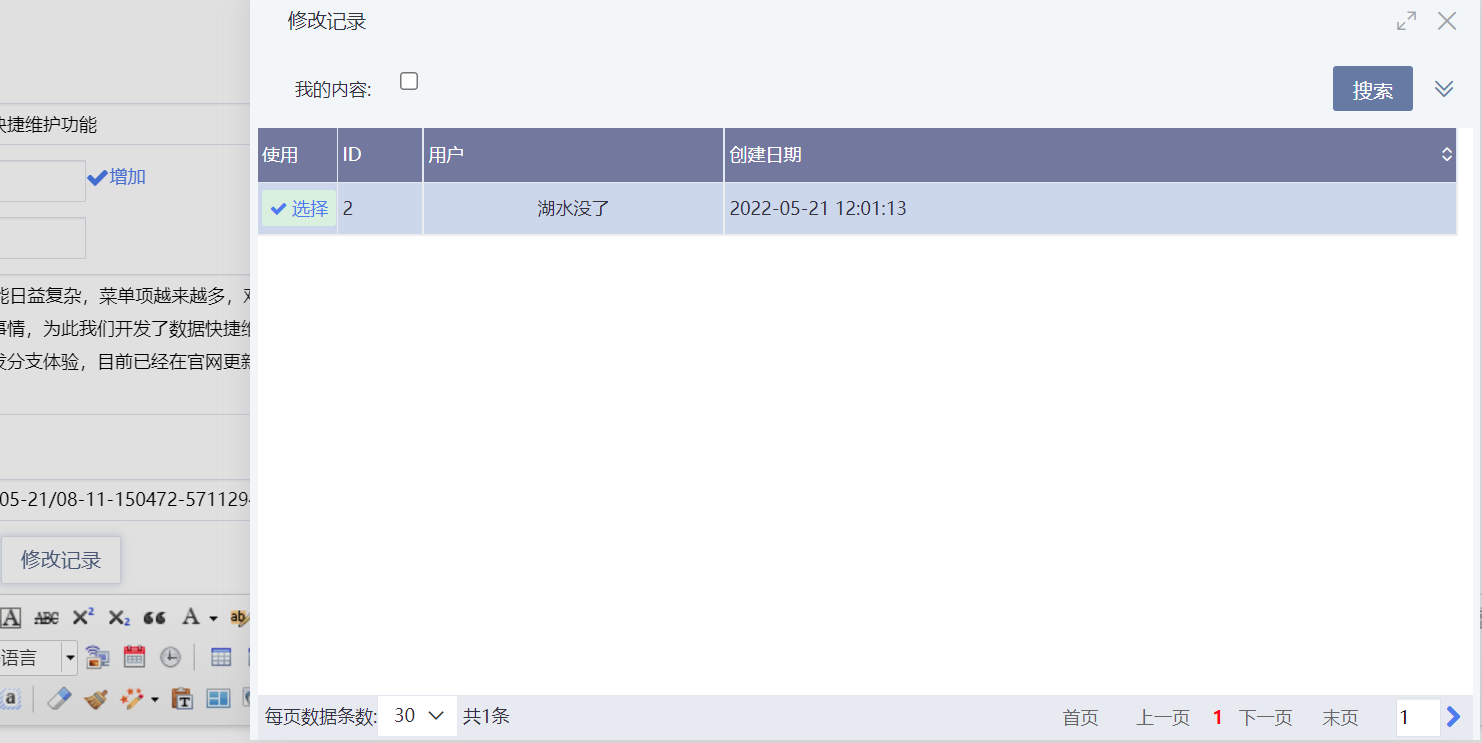This screenshot has height=743, width=1482.
Task: Apply subscript formatting
Action: pos(119,618)
